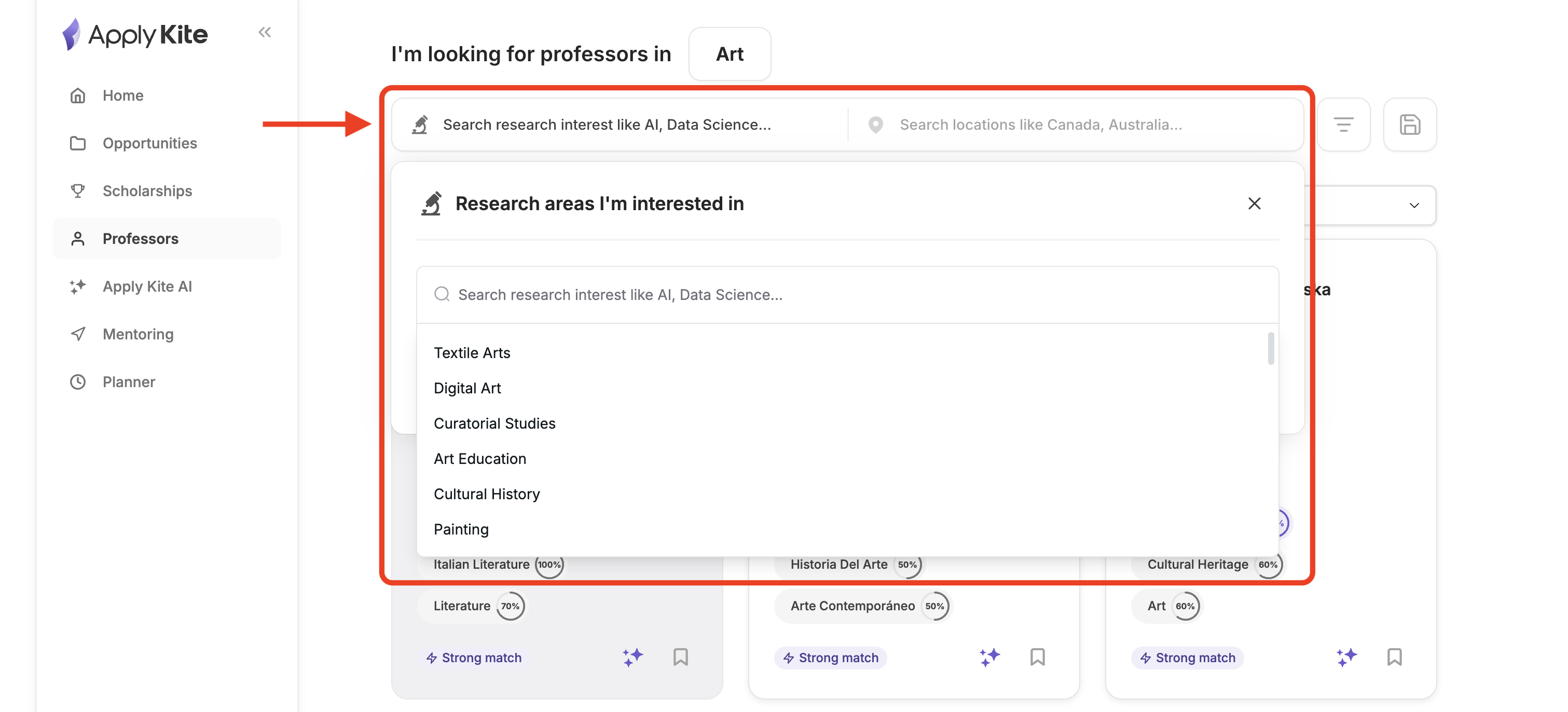The image size is (1568, 712).
Task: Click the save search floppy icon
Action: point(1409,125)
